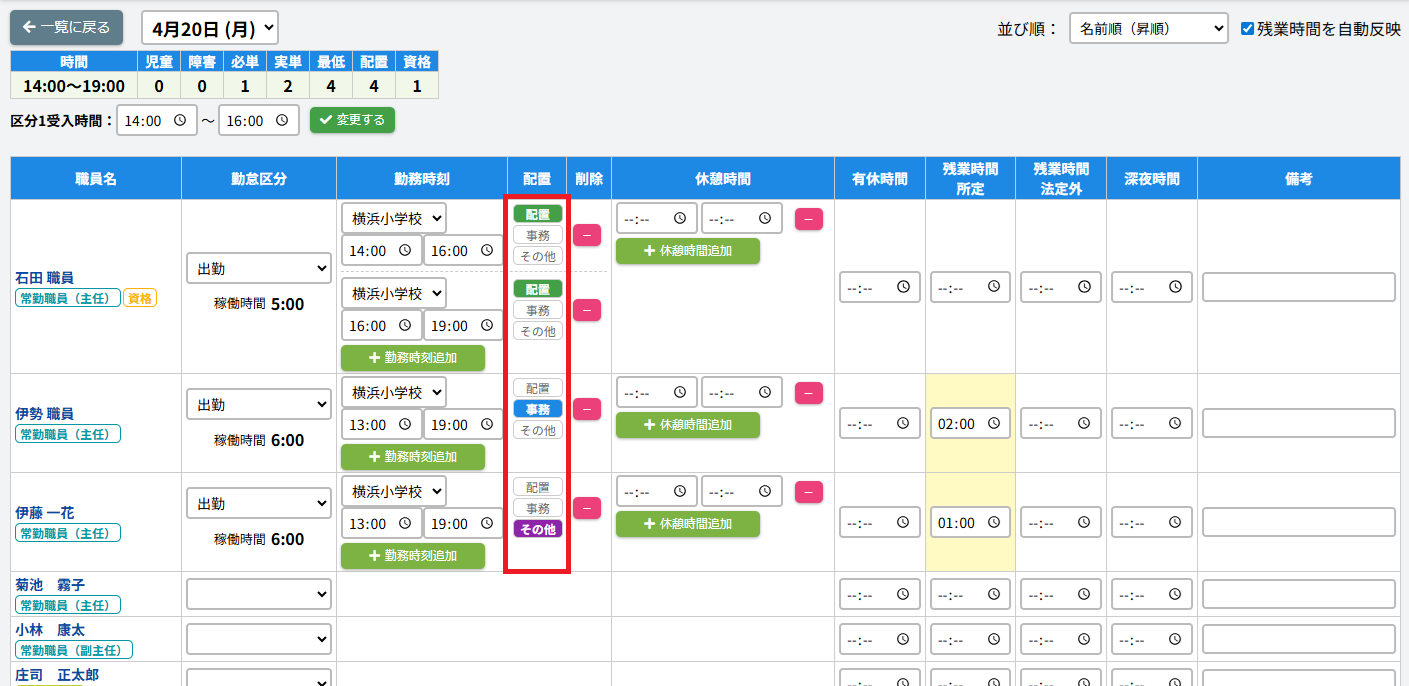Remove 伊藤 一花's break time with minus button
The height and width of the screenshot is (686, 1409).
click(x=808, y=492)
